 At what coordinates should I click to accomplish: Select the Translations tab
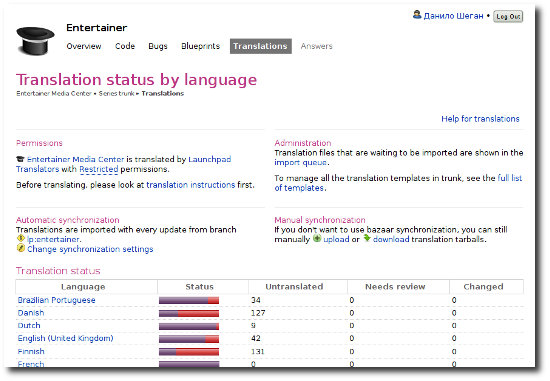(x=261, y=46)
